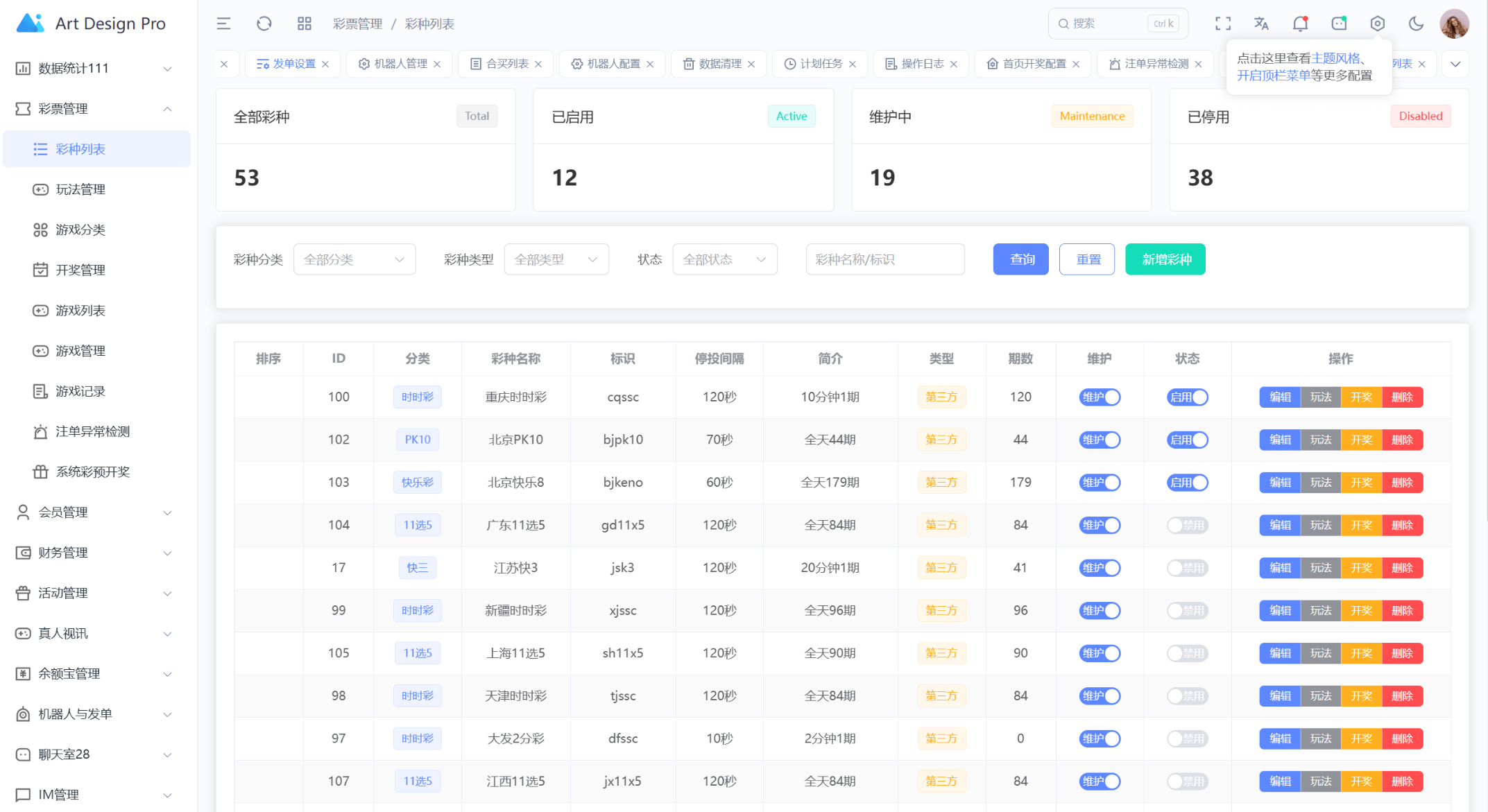Screen dimensions: 1488x812
Task: Open the 状态 filter dropdown
Action: pyautogui.click(x=724, y=259)
